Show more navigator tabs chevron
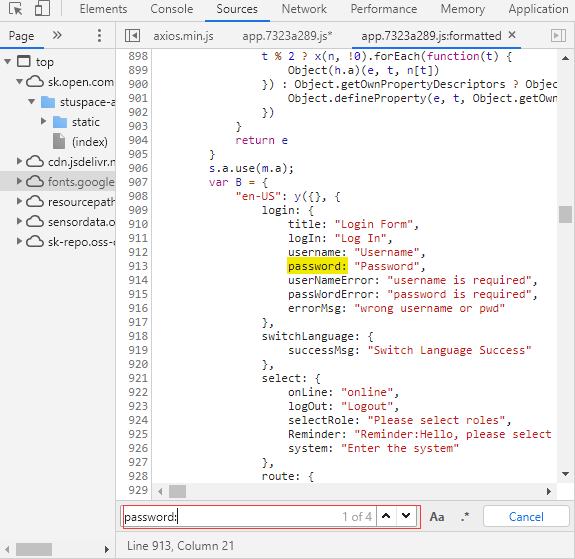575x559 pixels. (57, 36)
